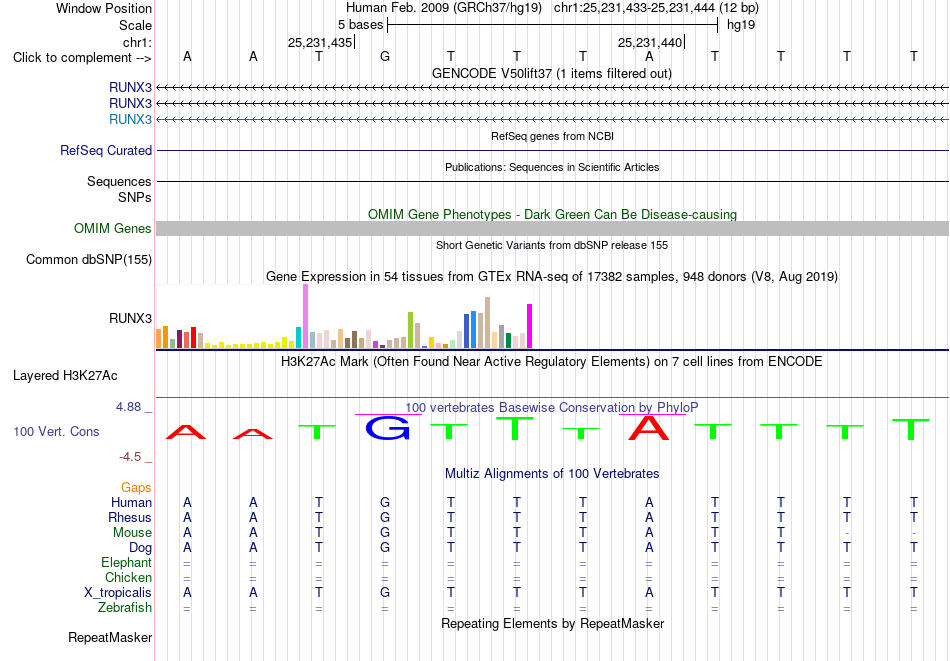The height and width of the screenshot is (661, 950).
Task: Select the Mouse alignment row label
Action: tap(132, 533)
